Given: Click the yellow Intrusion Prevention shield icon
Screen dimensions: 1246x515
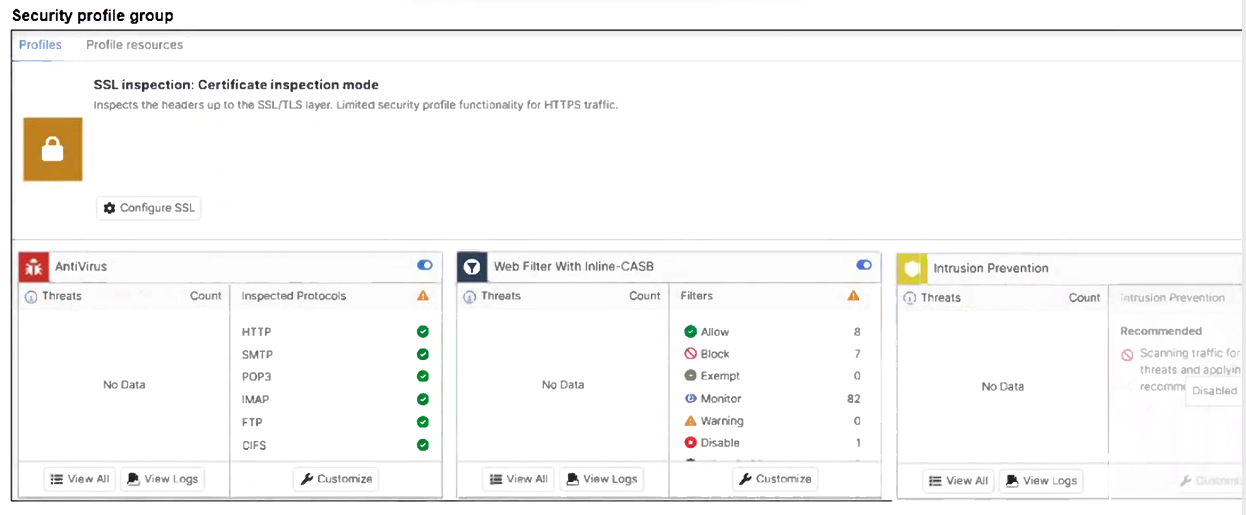Looking at the screenshot, I should pyautogui.click(x=912, y=267).
